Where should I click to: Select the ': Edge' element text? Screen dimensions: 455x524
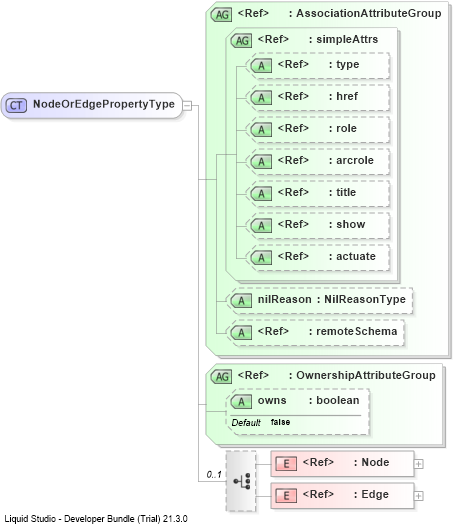(x=371, y=494)
